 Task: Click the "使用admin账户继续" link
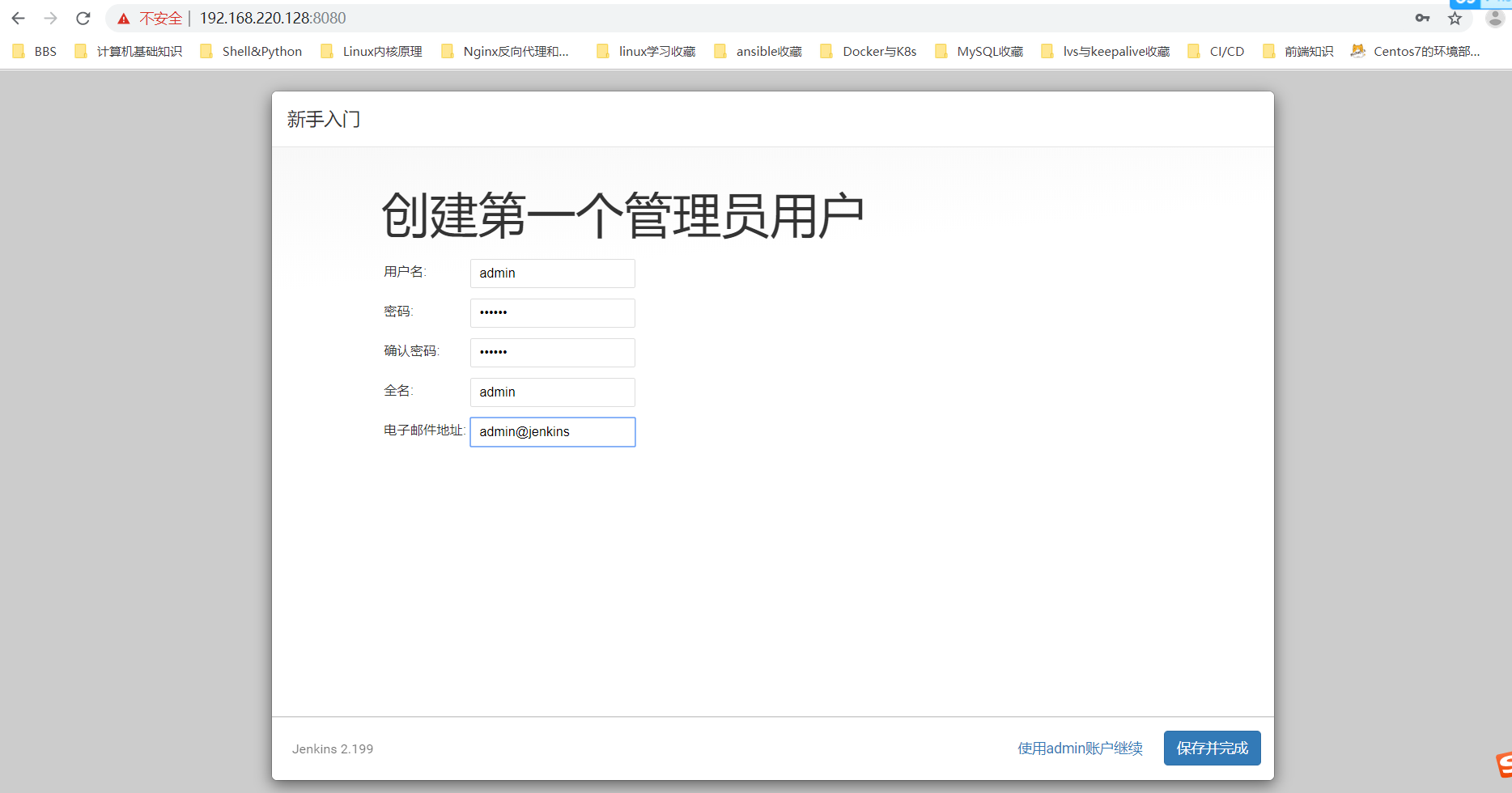click(1079, 748)
